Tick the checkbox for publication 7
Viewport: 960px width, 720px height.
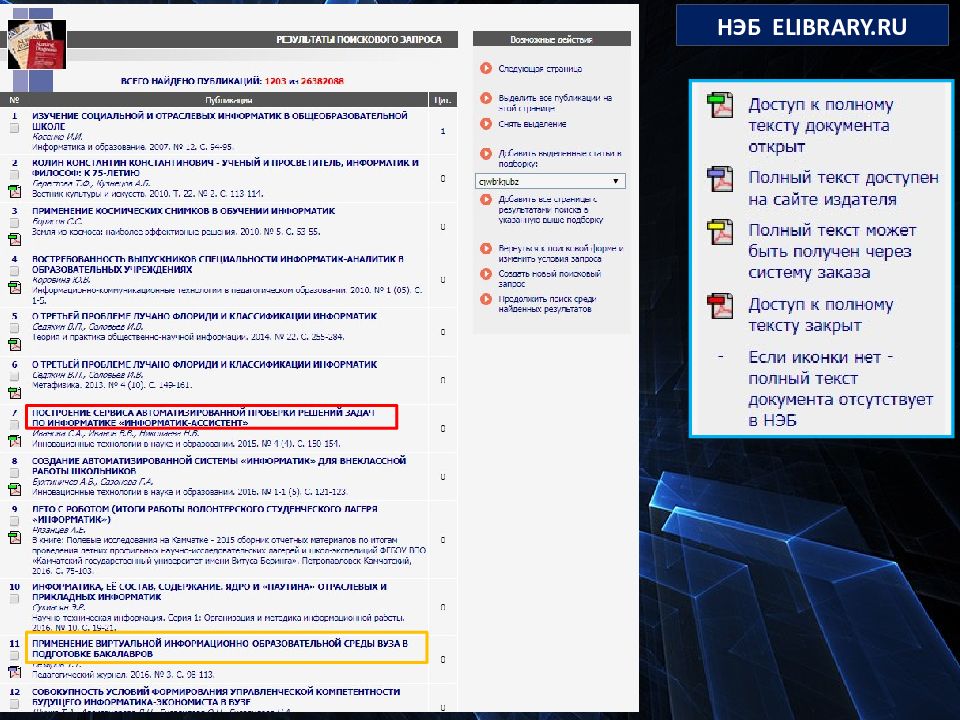[x=14, y=424]
